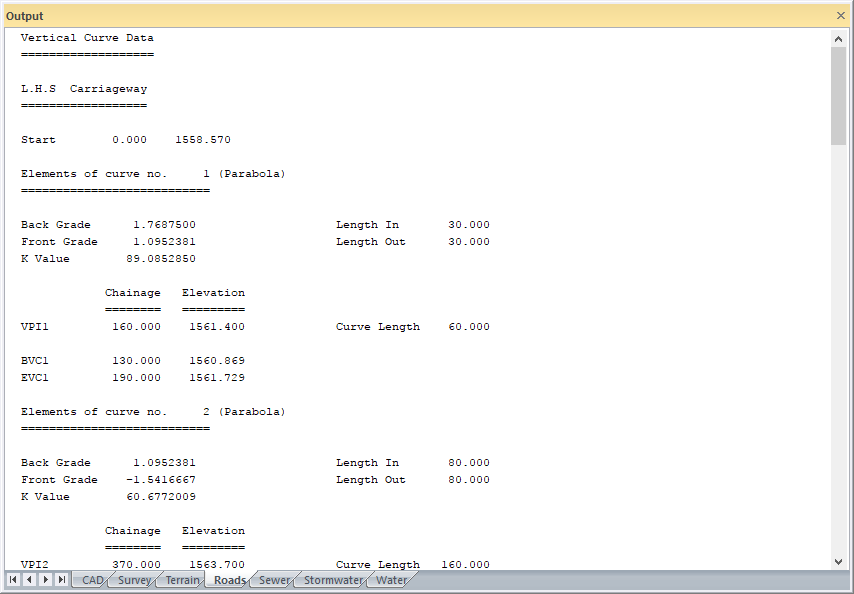Click the Vertical Curve Data heading text
This screenshot has height=594, width=854.
pyautogui.click(x=87, y=38)
